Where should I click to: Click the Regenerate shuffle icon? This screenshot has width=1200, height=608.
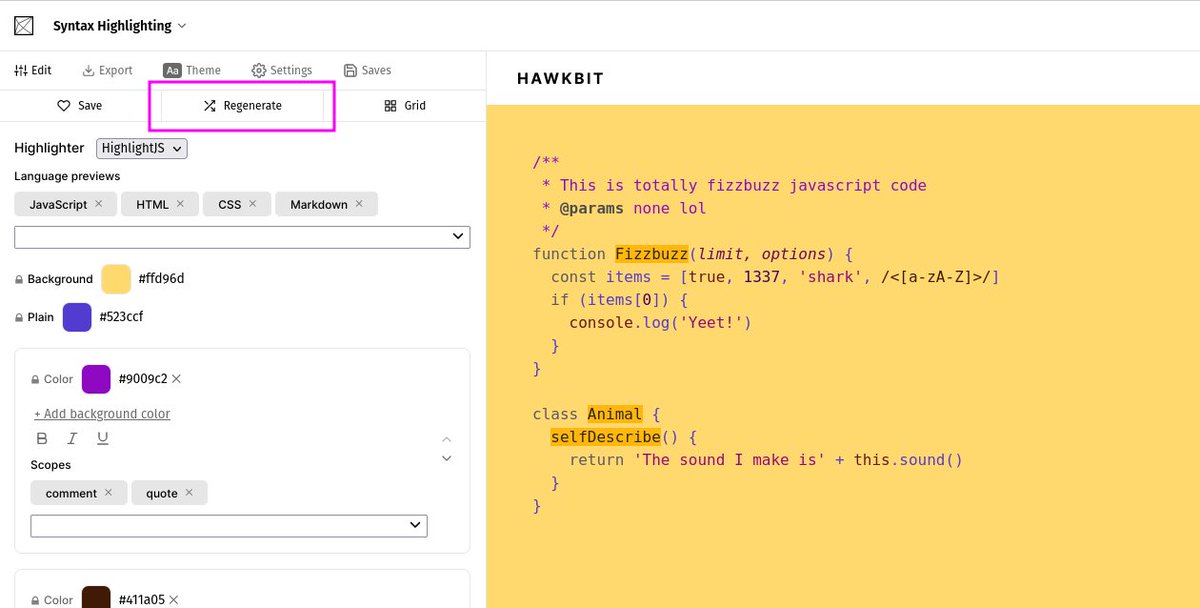[x=210, y=104]
